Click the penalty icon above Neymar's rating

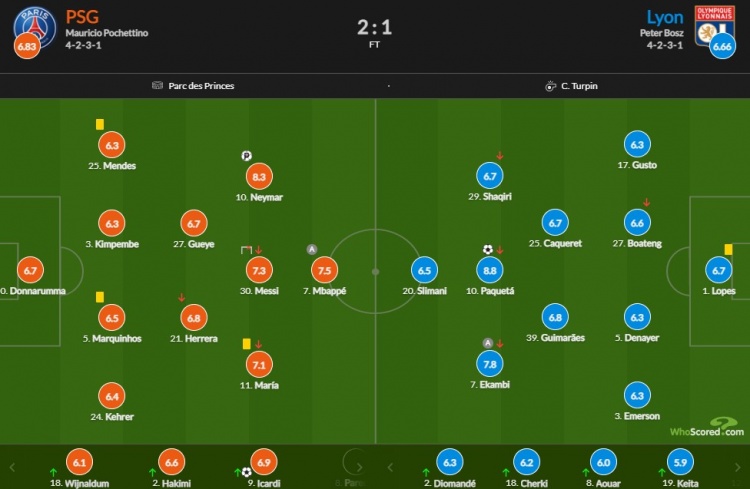click(246, 156)
